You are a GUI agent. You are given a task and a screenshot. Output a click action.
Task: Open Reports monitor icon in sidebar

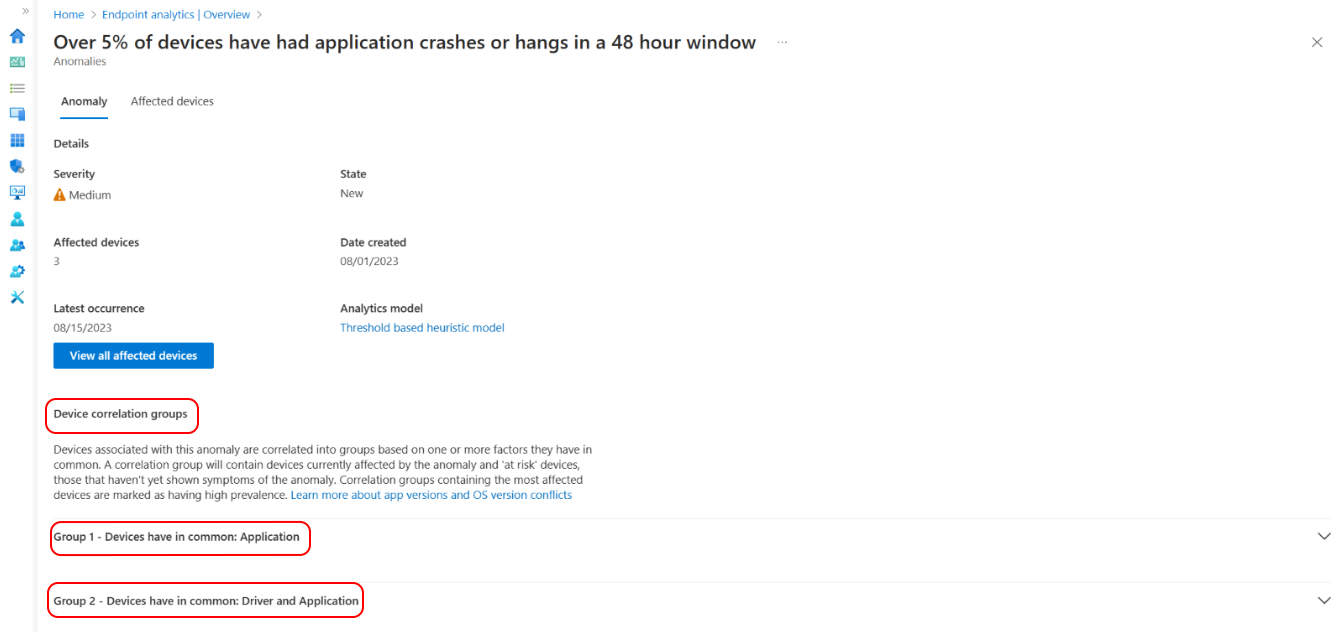click(x=17, y=192)
